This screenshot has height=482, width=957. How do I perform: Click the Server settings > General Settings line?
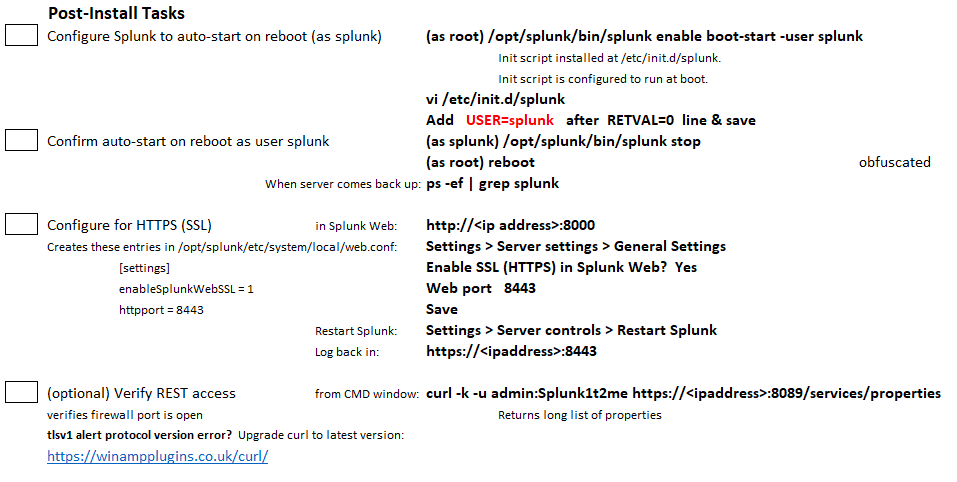point(576,246)
